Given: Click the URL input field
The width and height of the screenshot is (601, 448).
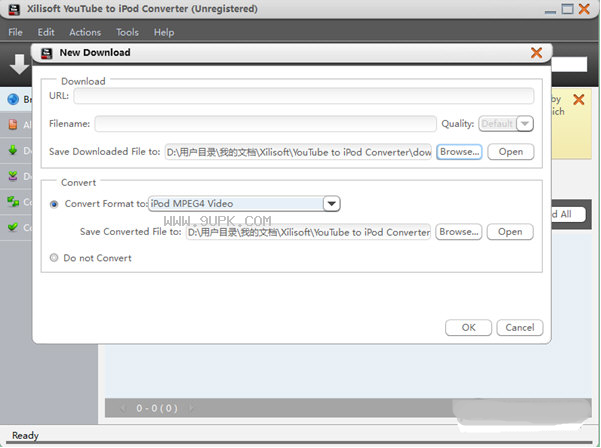Looking at the screenshot, I should pos(304,95).
